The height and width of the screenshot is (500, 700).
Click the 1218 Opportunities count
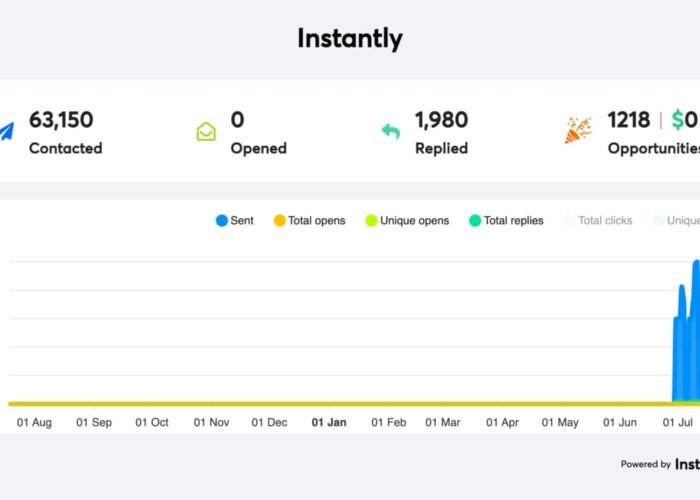click(628, 120)
